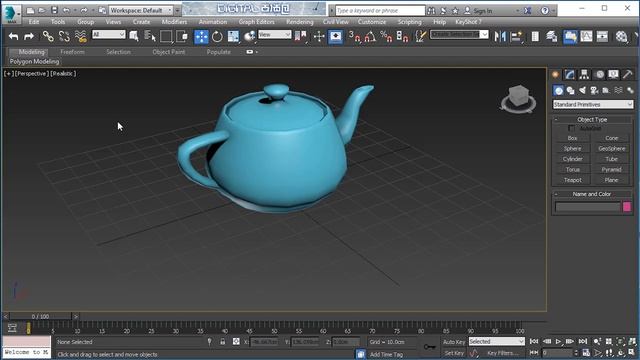
Task: Open the pink object color swatch
Action: (x=627, y=207)
